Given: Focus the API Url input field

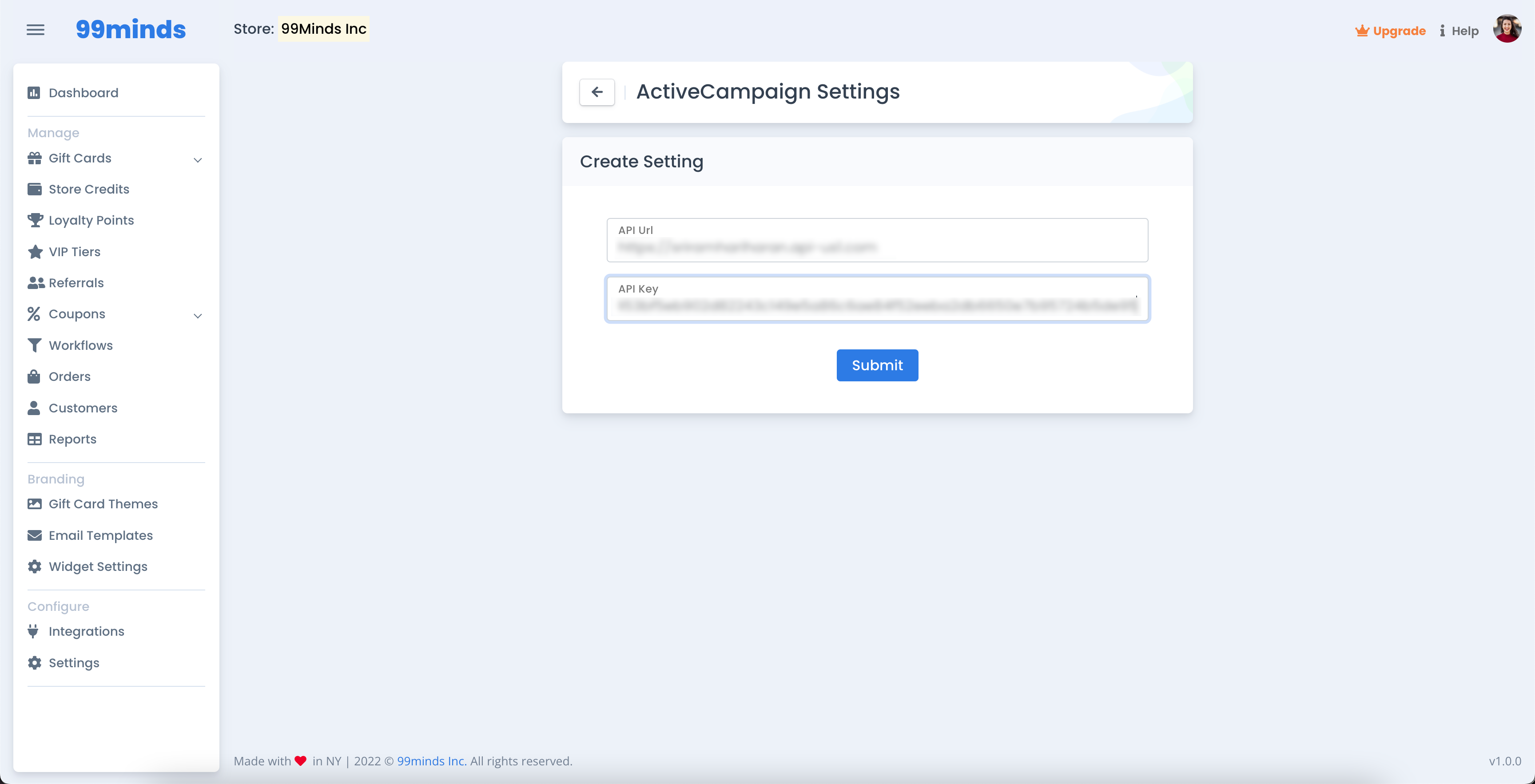Looking at the screenshot, I should [x=877, y=240].
